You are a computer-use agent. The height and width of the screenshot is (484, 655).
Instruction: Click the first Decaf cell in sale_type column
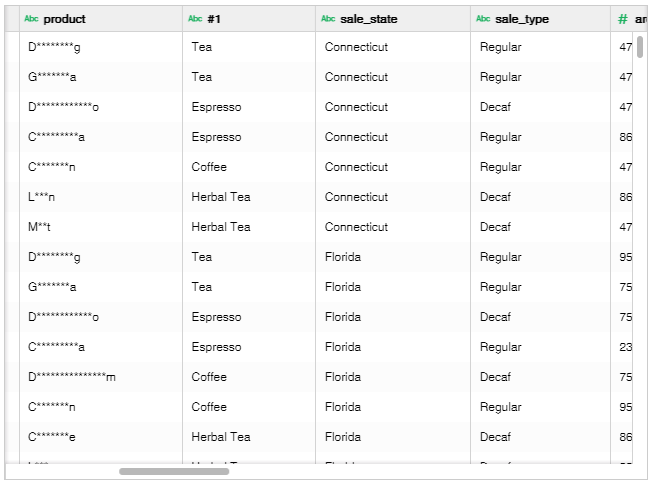tap(495, 107)
